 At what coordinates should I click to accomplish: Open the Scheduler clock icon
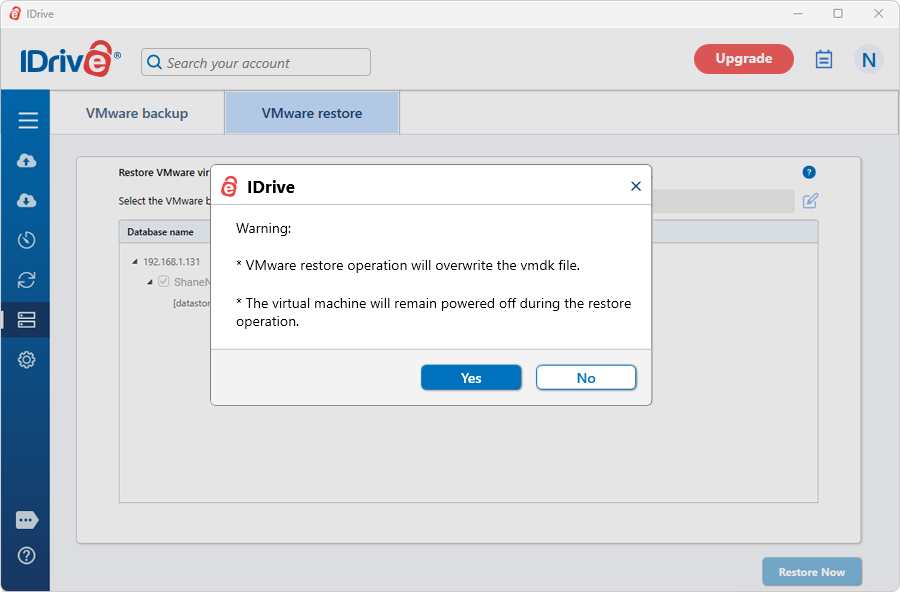click(26, 240)
